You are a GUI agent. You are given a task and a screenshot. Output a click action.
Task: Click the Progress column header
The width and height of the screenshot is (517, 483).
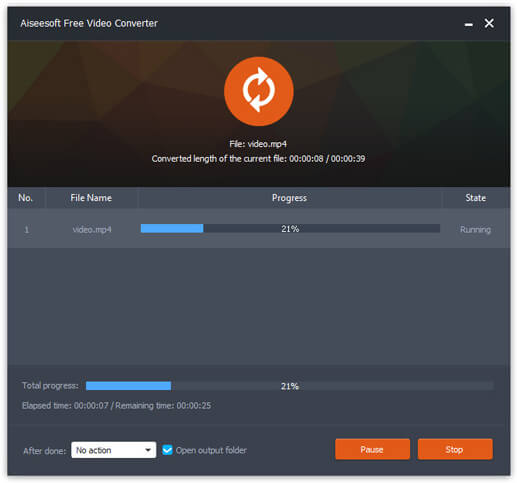289,198
